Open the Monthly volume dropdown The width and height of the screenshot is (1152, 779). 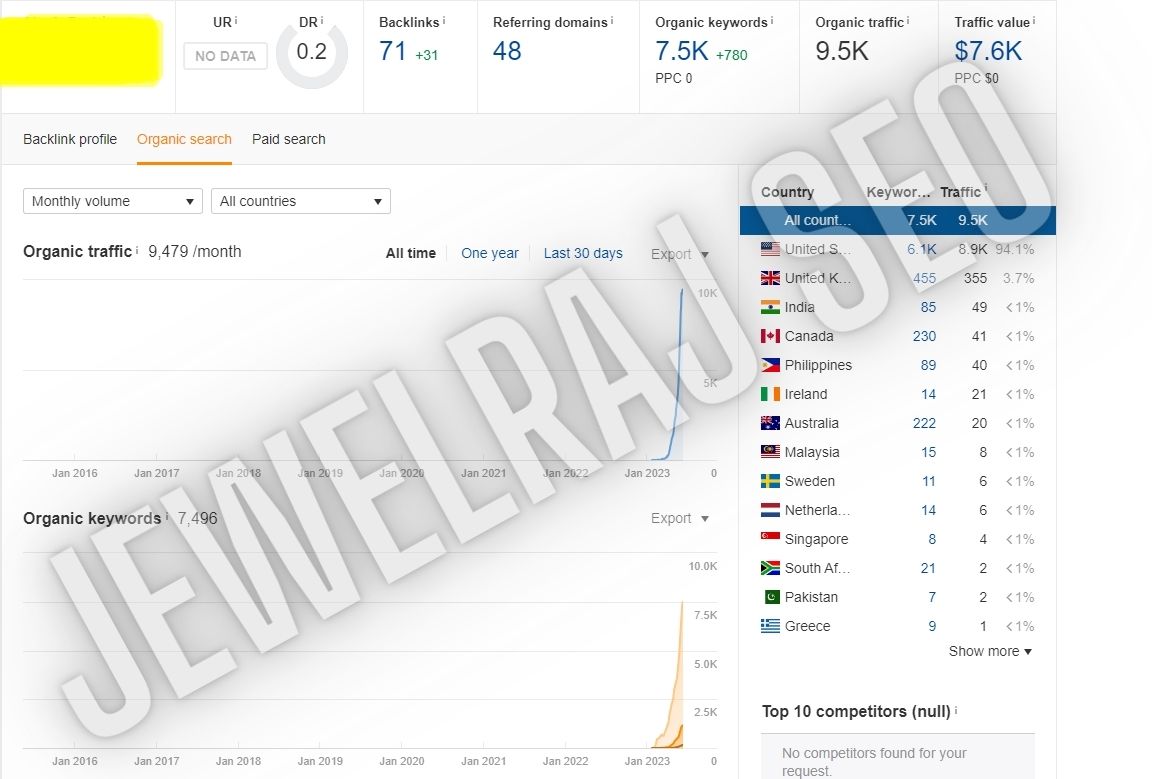pyautogui.click(x=112, y=201)
